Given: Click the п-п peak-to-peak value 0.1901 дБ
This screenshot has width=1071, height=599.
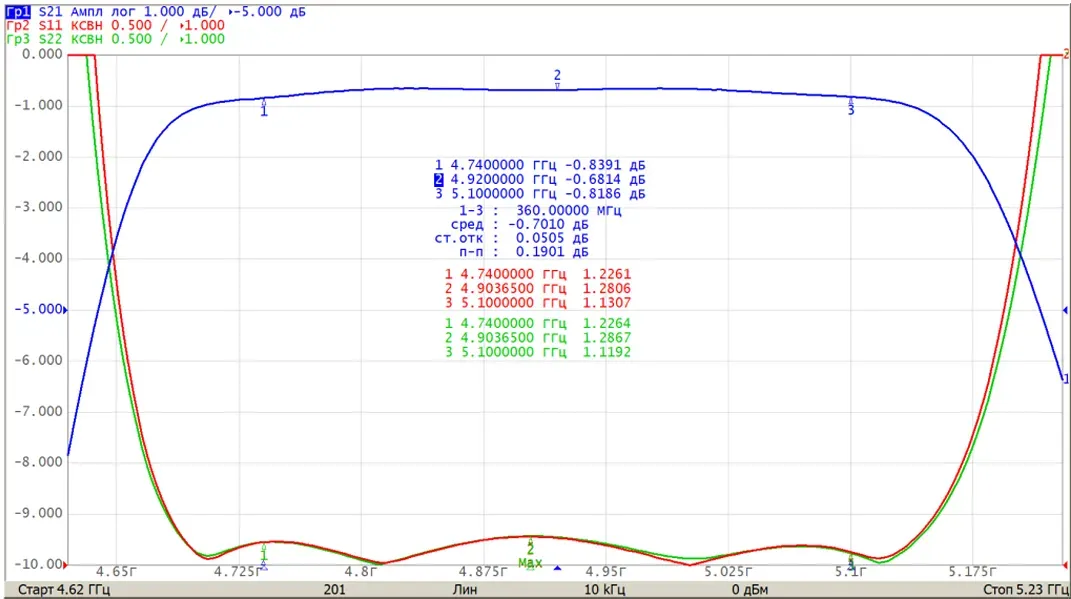Looking at the screenshot, I should tap(552, 252).
